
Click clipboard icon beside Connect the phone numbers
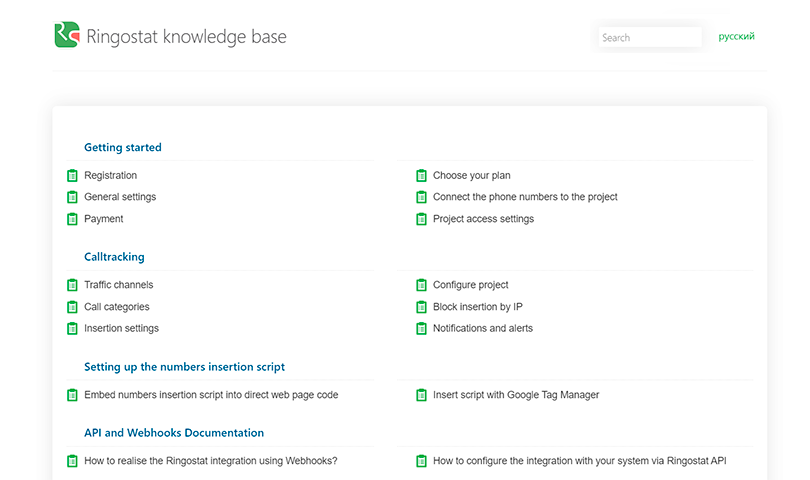pyautogui.click(x=422, y=197)
